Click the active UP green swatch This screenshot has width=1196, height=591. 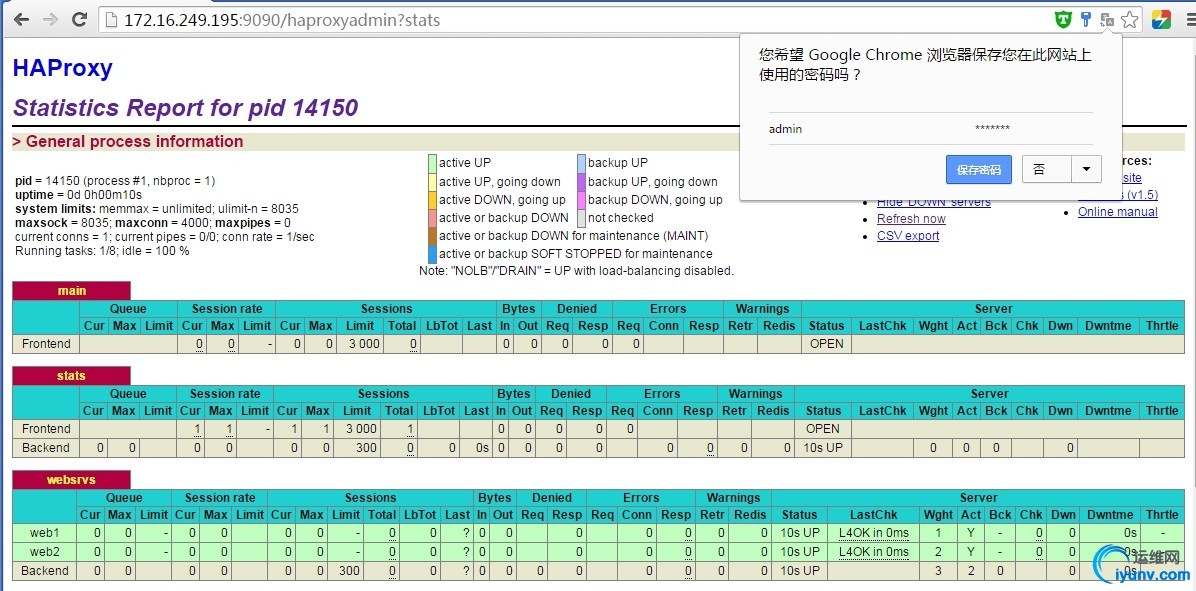432,162
